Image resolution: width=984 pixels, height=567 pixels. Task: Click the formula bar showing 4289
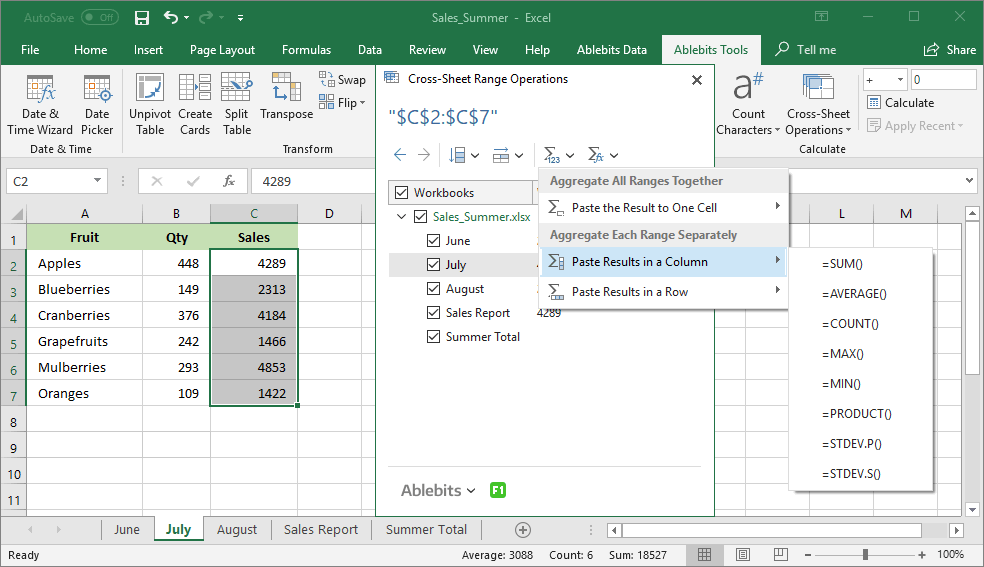coord(313,181)
